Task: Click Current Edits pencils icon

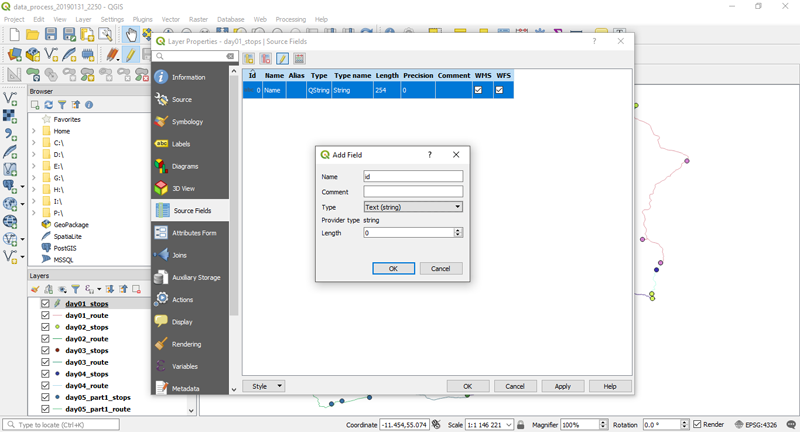Action: pyautogui.click(x=112, y=54)
